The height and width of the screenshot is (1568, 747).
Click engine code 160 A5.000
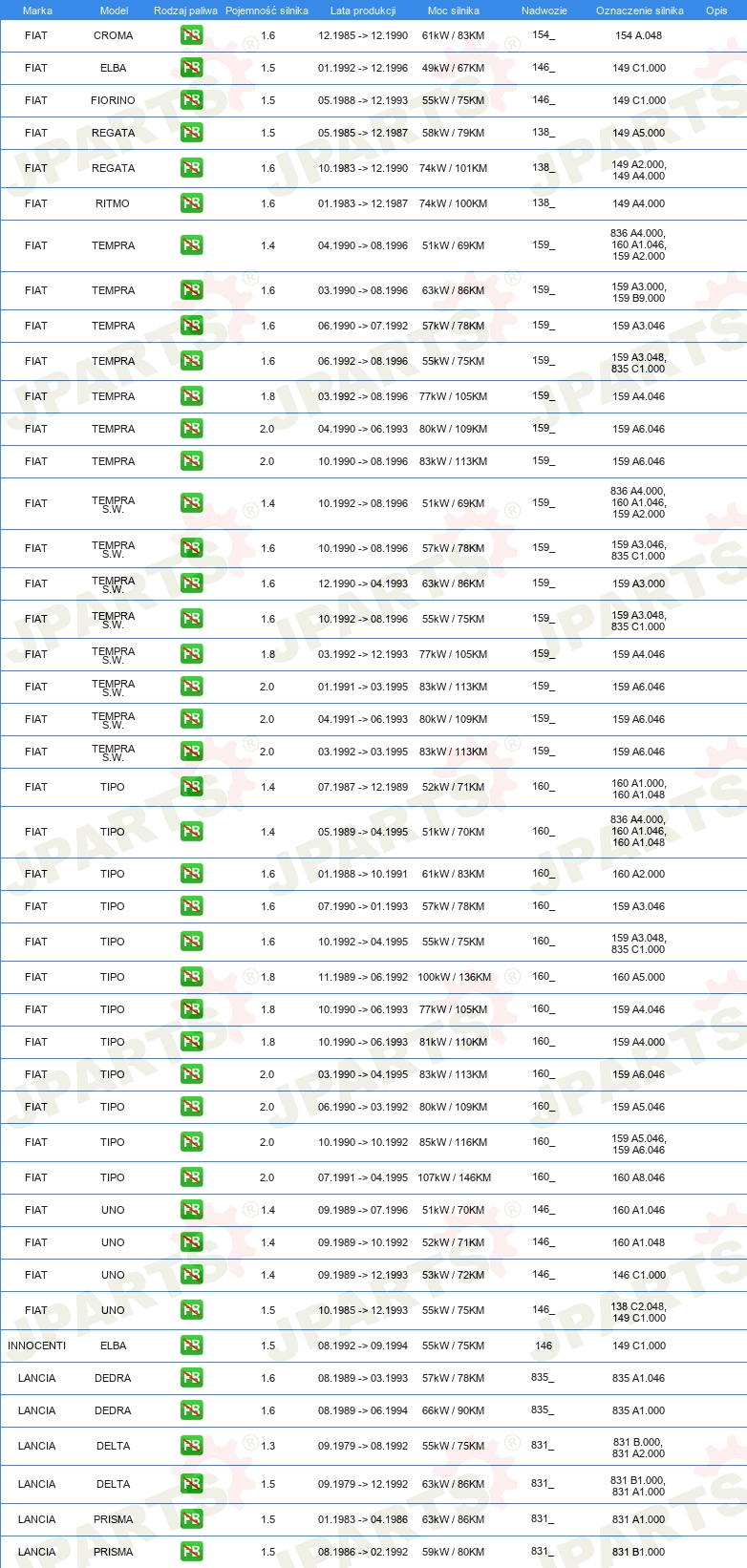(x=639, y=977)
